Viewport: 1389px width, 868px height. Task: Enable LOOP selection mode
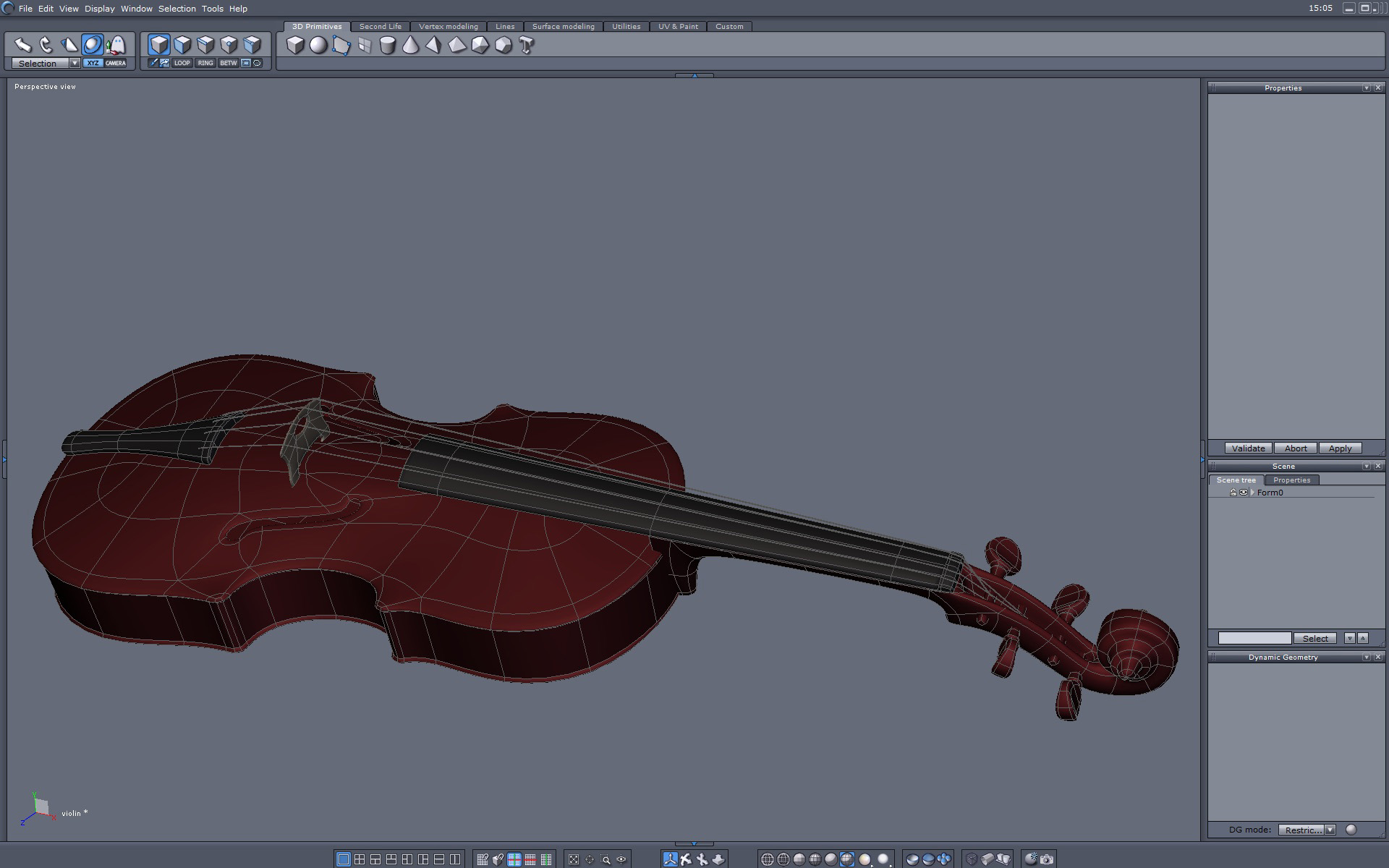coord(182,63)
